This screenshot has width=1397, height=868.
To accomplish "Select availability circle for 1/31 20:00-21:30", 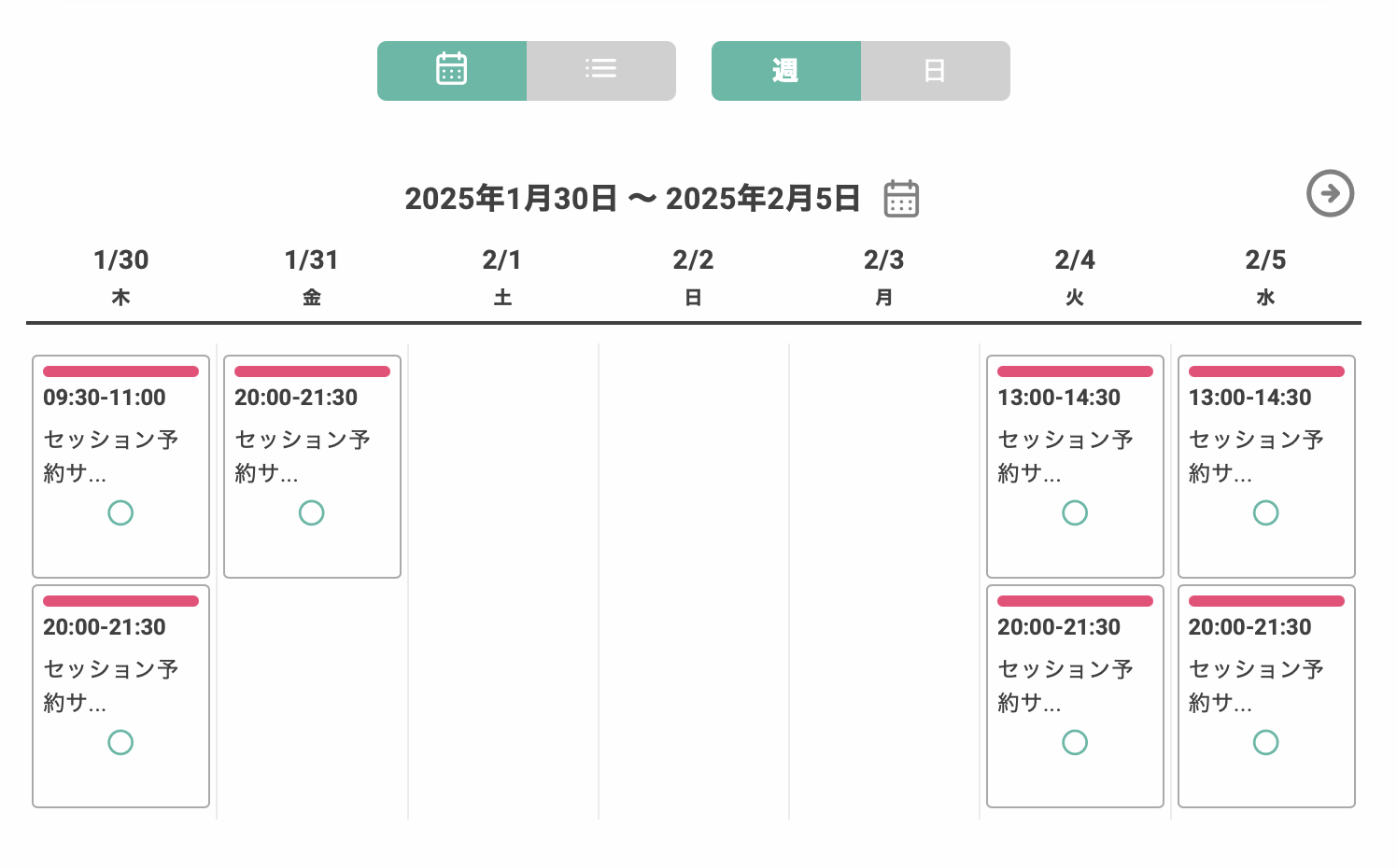I will click(x=311, y=512).
